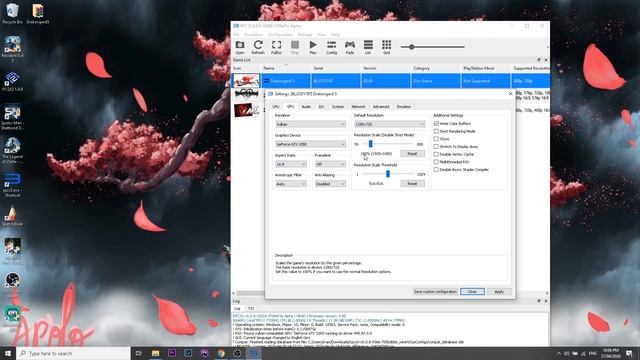Start the game with the Play icon

(x=313, y=47)
